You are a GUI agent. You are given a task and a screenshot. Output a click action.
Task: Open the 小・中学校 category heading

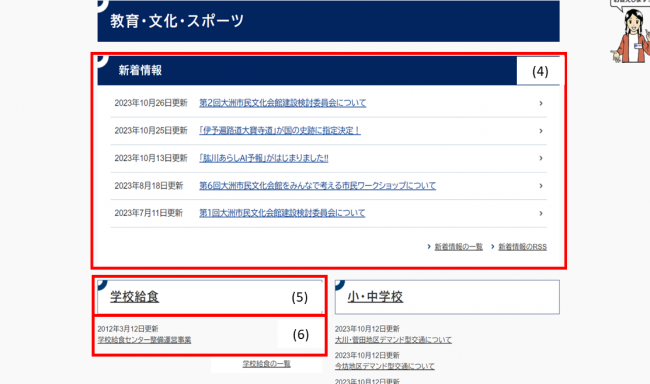point(375,297)
